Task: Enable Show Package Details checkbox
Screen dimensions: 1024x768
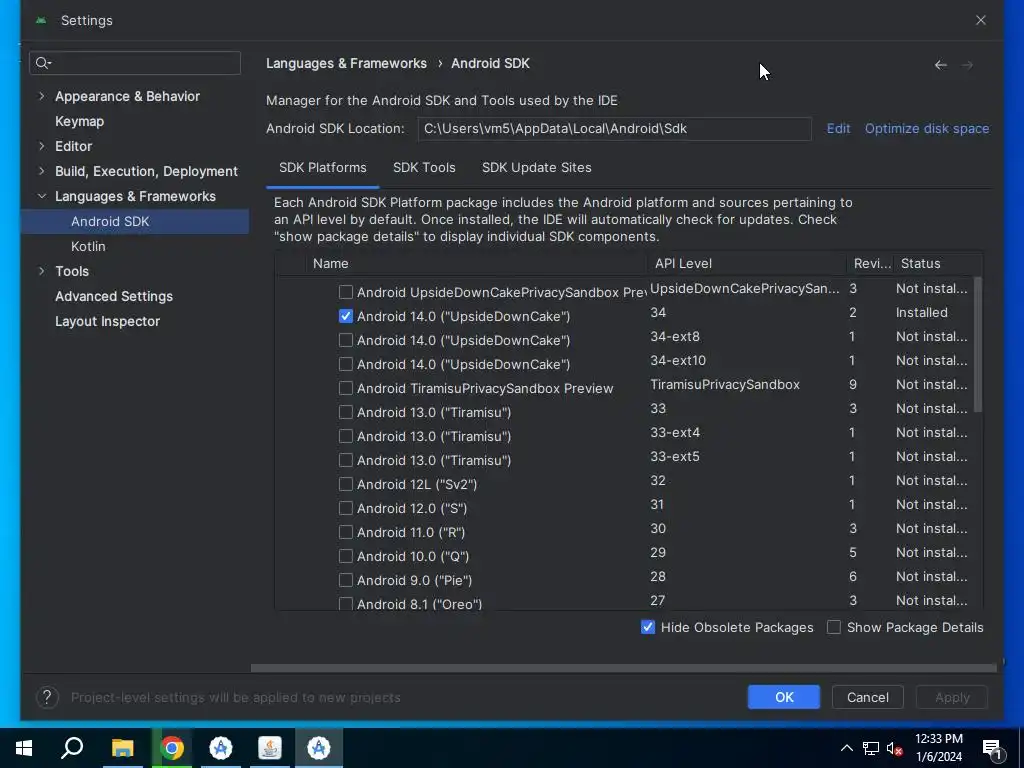Action: click(833, 627)
